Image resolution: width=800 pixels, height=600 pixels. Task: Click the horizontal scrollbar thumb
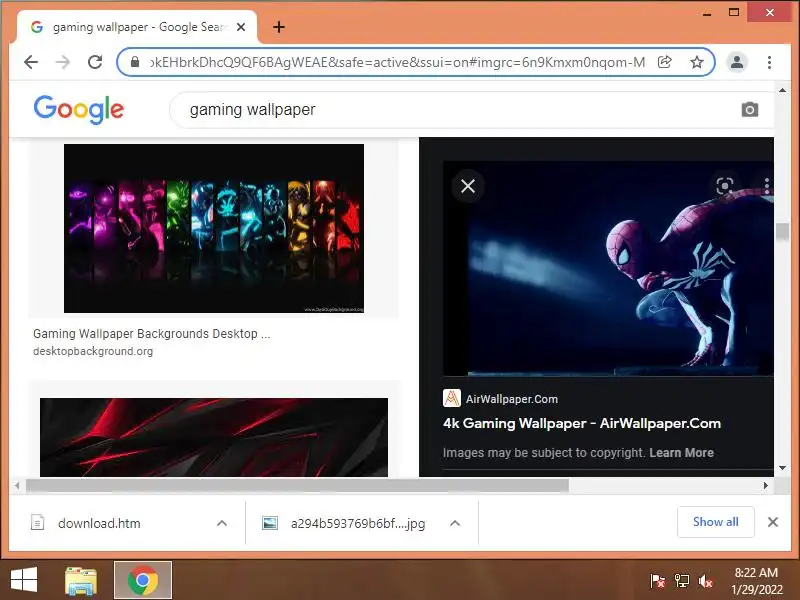(297, 486)
